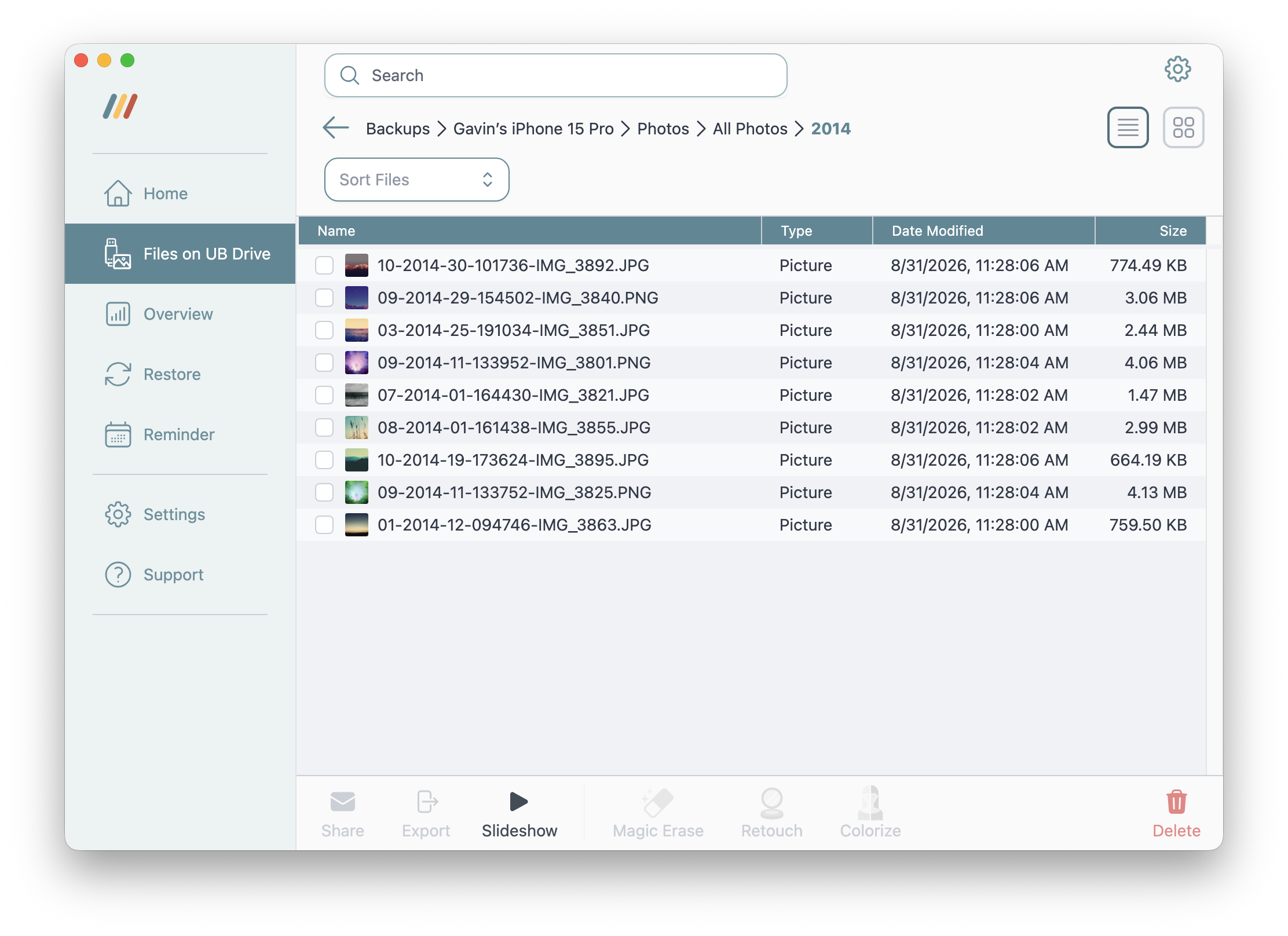
Task: Open the settings gear in top right
Action: (1177, 70)
